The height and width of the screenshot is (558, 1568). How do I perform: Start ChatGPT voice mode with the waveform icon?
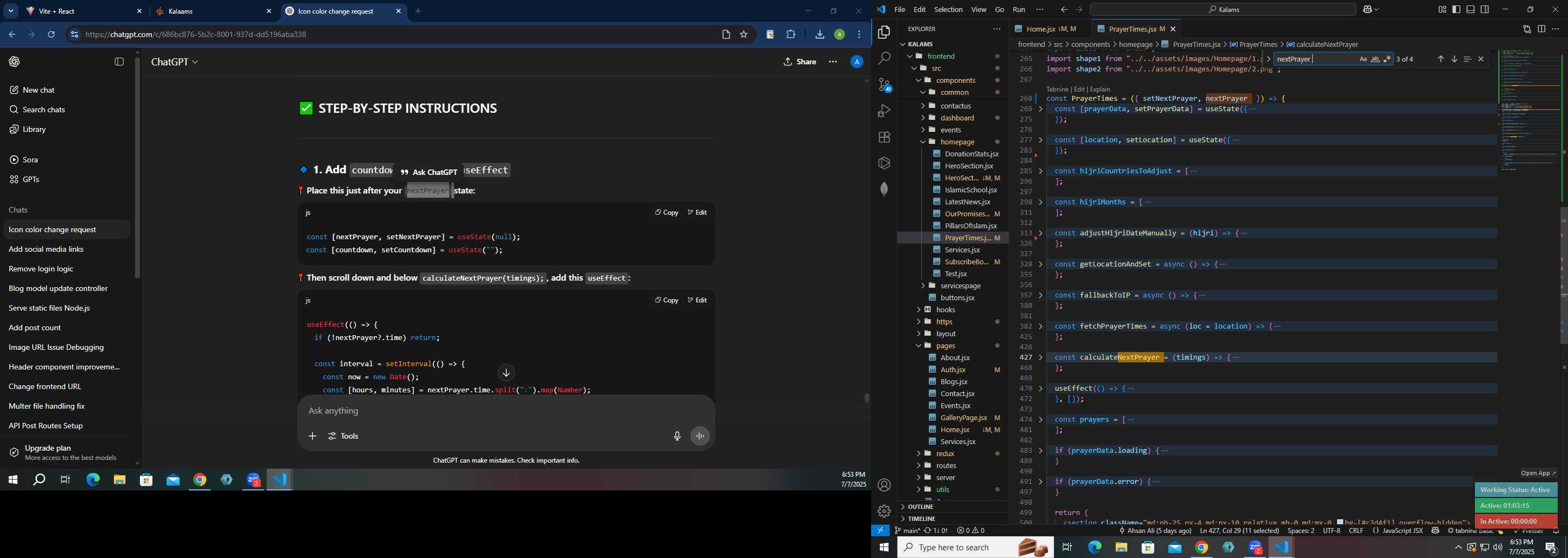pos(701,436)
